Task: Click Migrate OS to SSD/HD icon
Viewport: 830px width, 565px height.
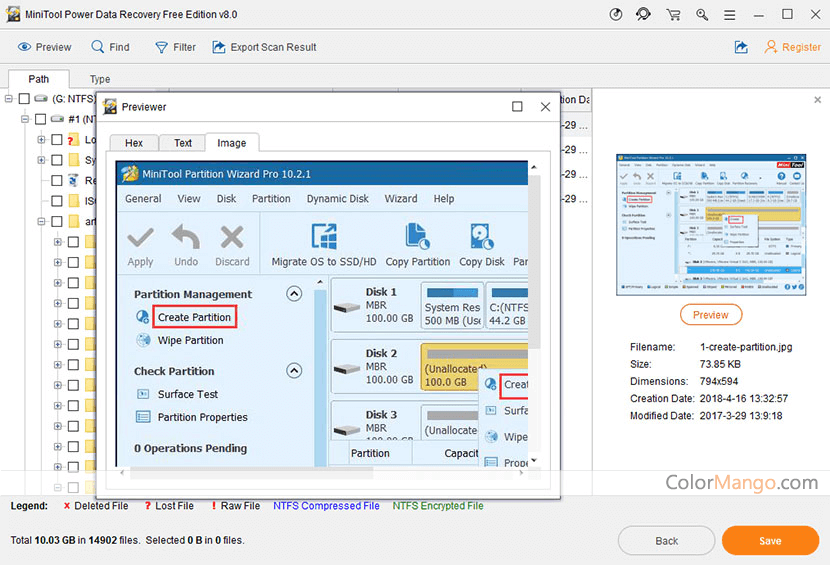Action: pos(324,236)
